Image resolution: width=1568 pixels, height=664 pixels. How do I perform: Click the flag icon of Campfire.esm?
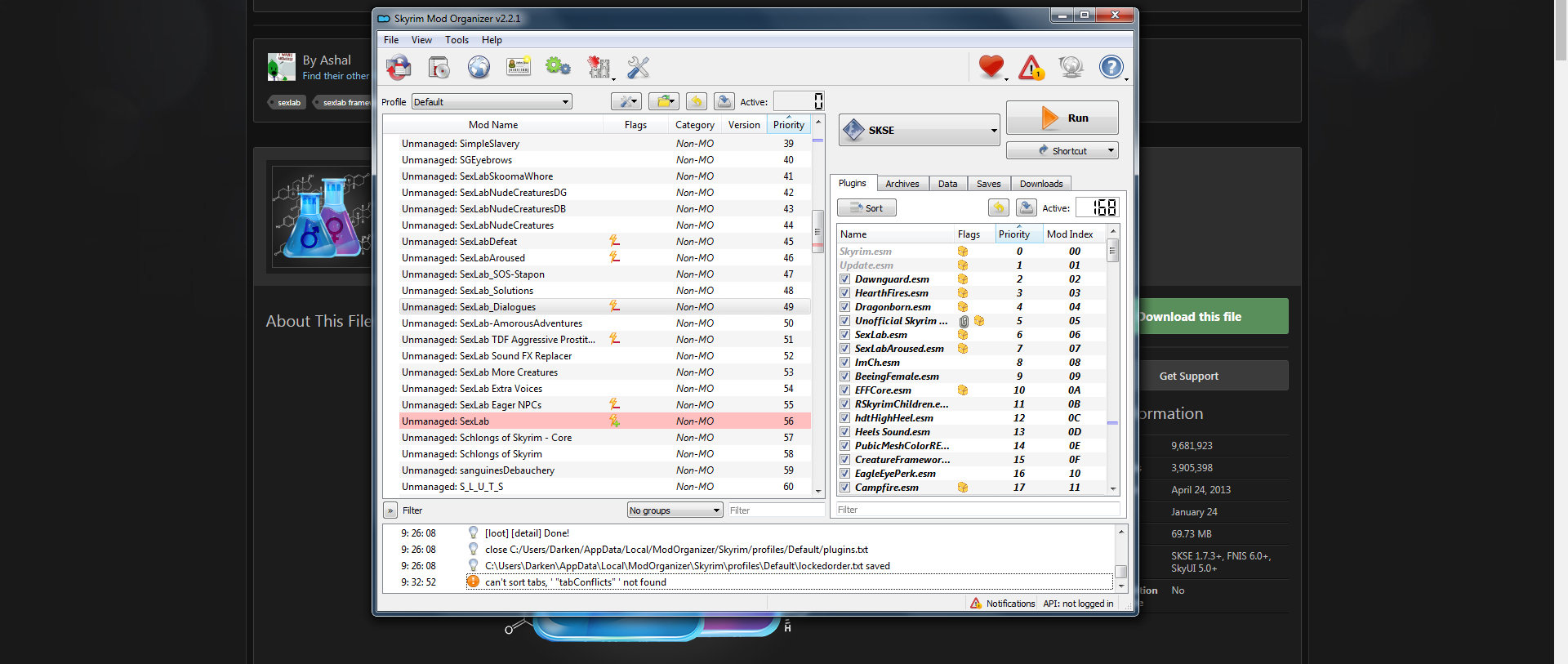(963, 488)
